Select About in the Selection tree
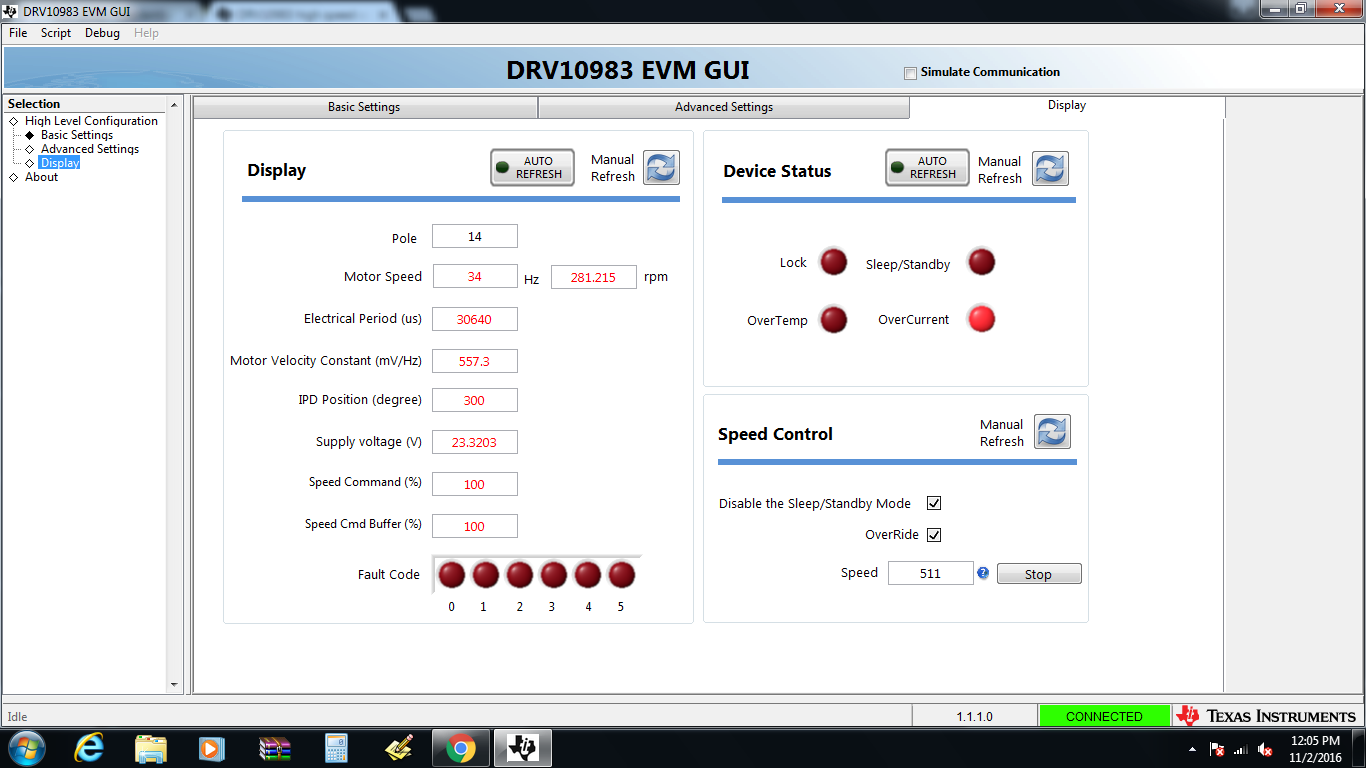This screenshot has width=1366, height=768. pyautogui.click(x=41, y=177)
